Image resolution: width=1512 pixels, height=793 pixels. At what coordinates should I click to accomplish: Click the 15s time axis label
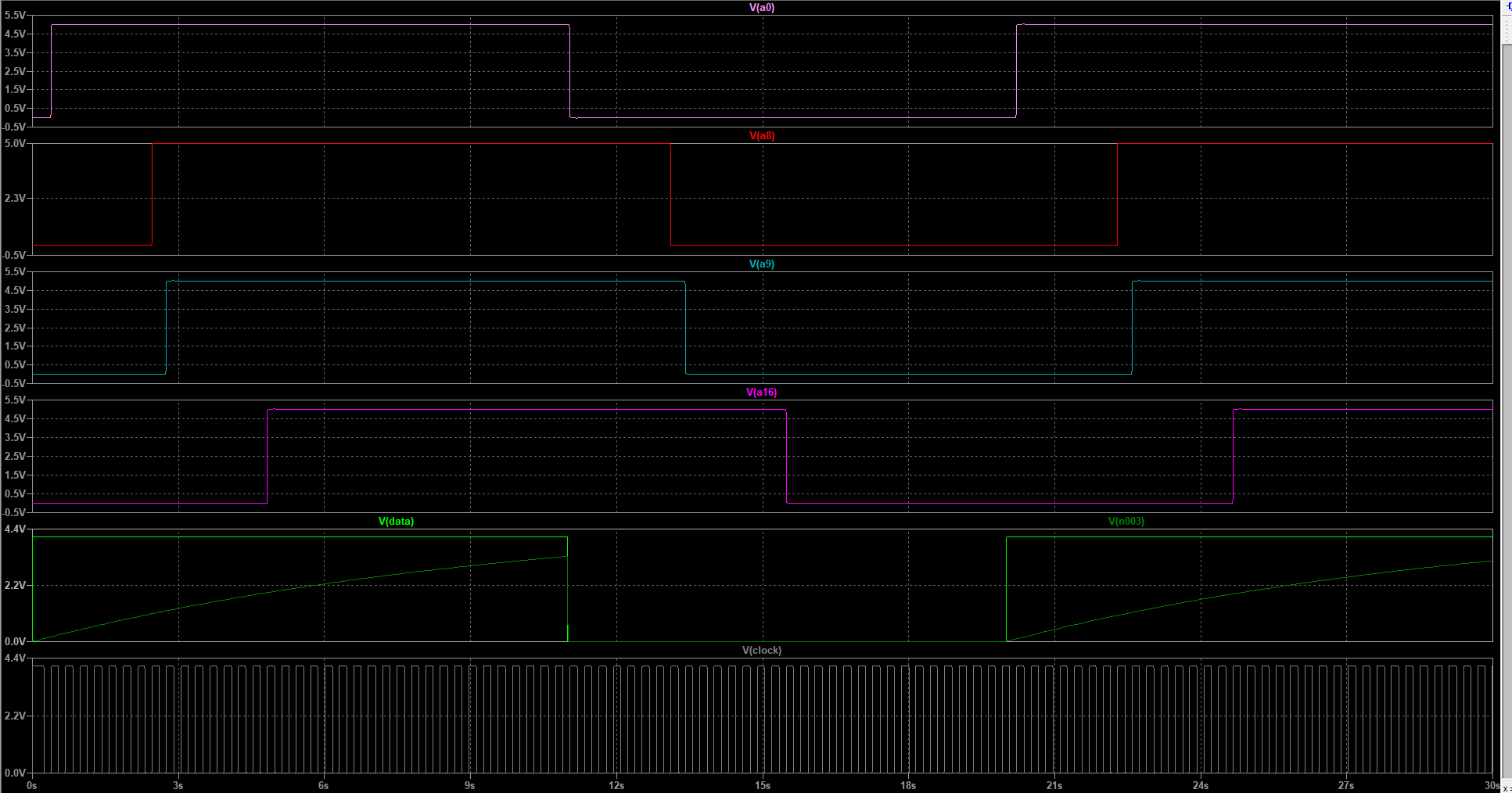pos(763,785)
